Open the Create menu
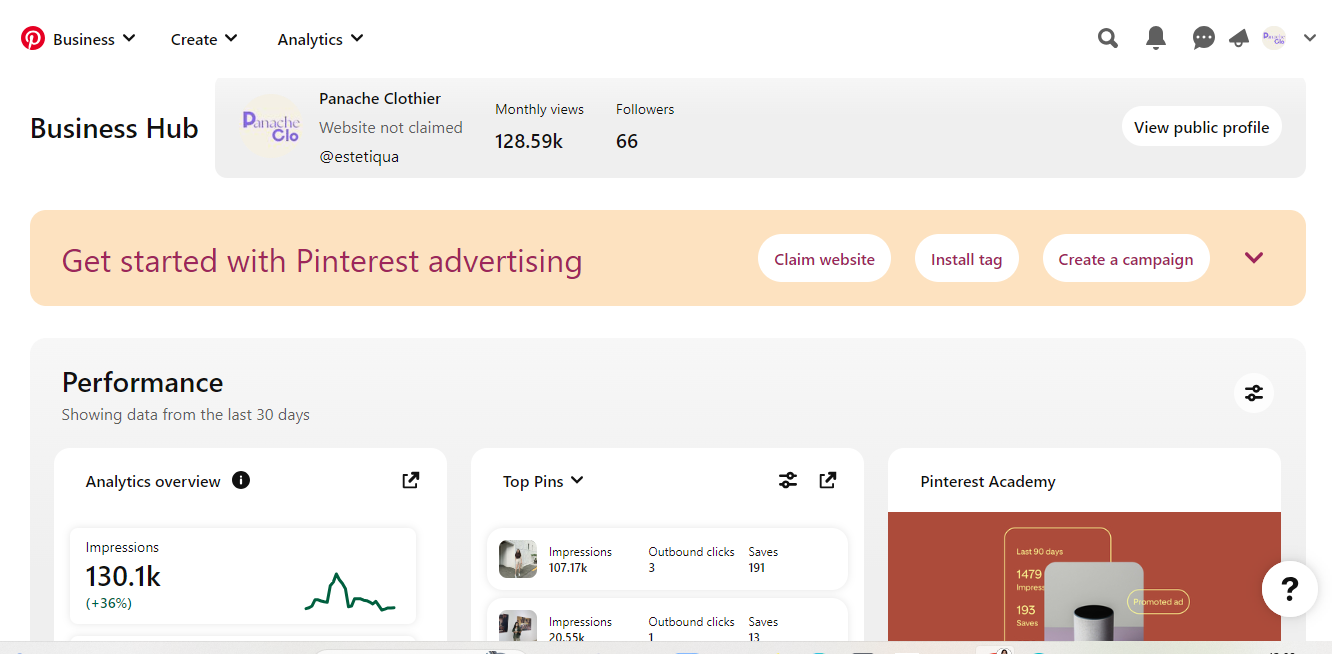This screenshot has width=1332, height=654. coord(204,39)
